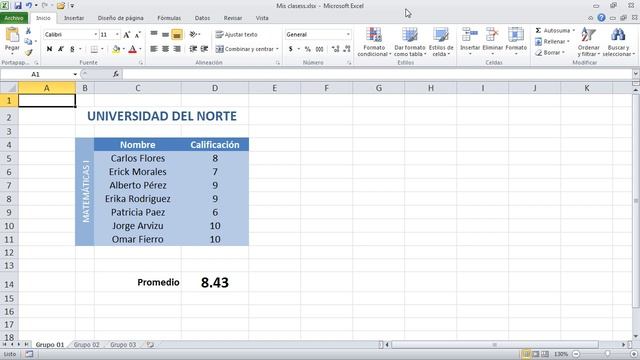640x360 pixels.
Task: Toggle left text alignment
Action: pos(154,49)
